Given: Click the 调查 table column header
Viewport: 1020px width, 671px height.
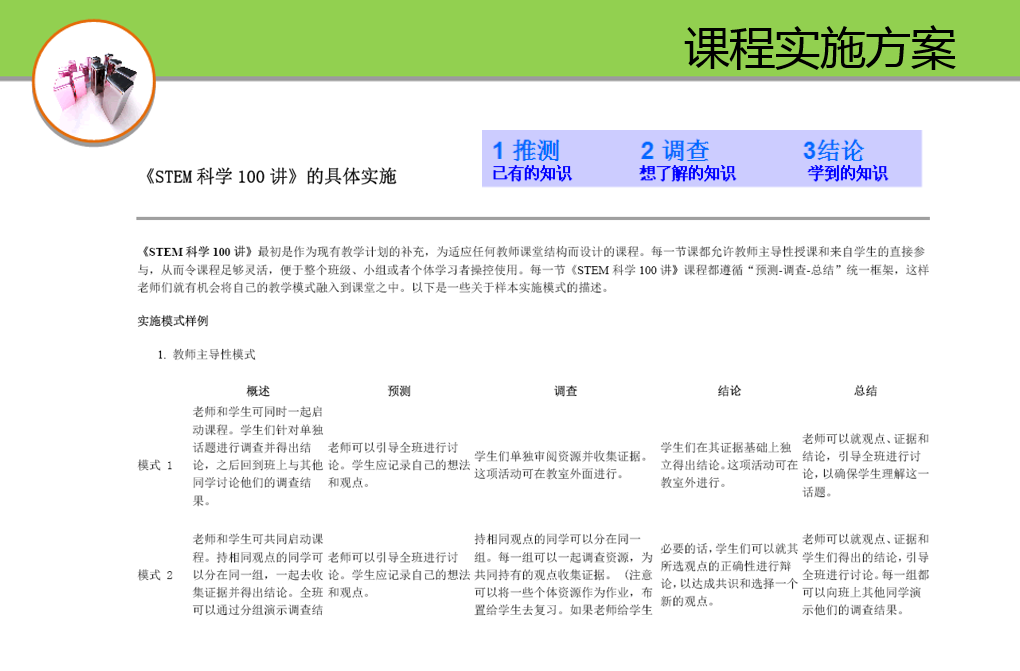Looking at the screenshot, I should 565,391.
